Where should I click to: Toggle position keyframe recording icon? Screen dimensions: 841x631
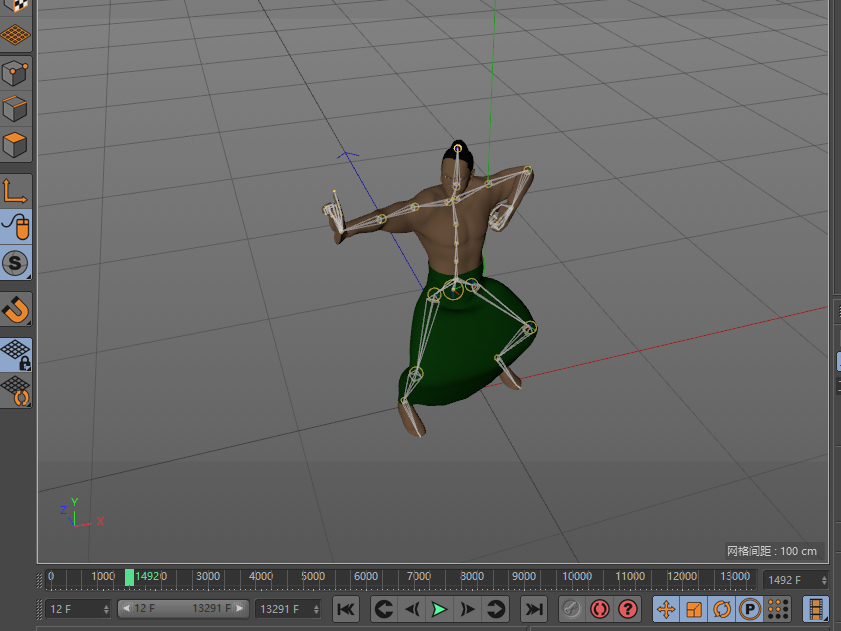coord(666,609)
